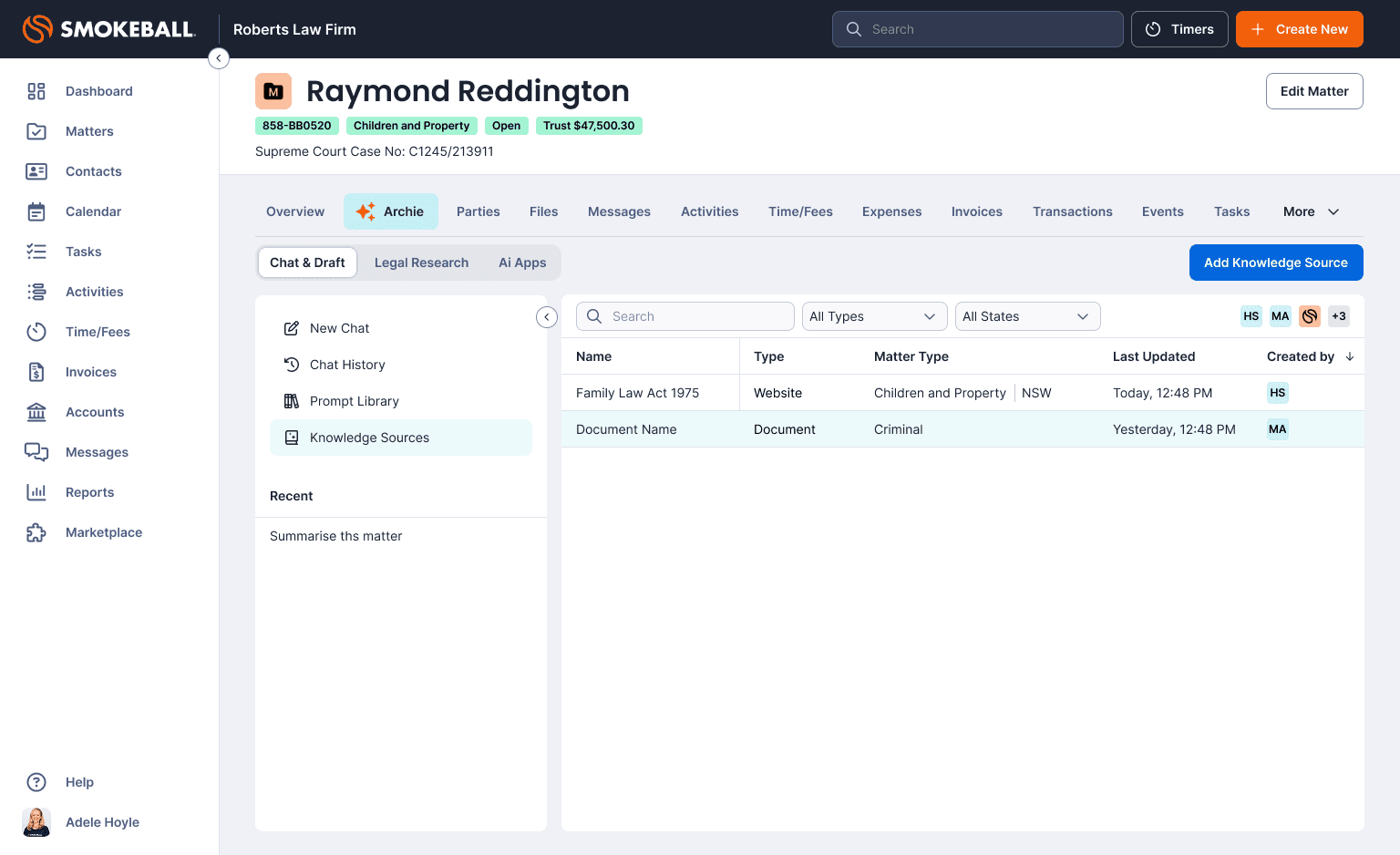This screenshot has width=1400, height=855.
Task: Open Reports section
Action: [89, 492]
